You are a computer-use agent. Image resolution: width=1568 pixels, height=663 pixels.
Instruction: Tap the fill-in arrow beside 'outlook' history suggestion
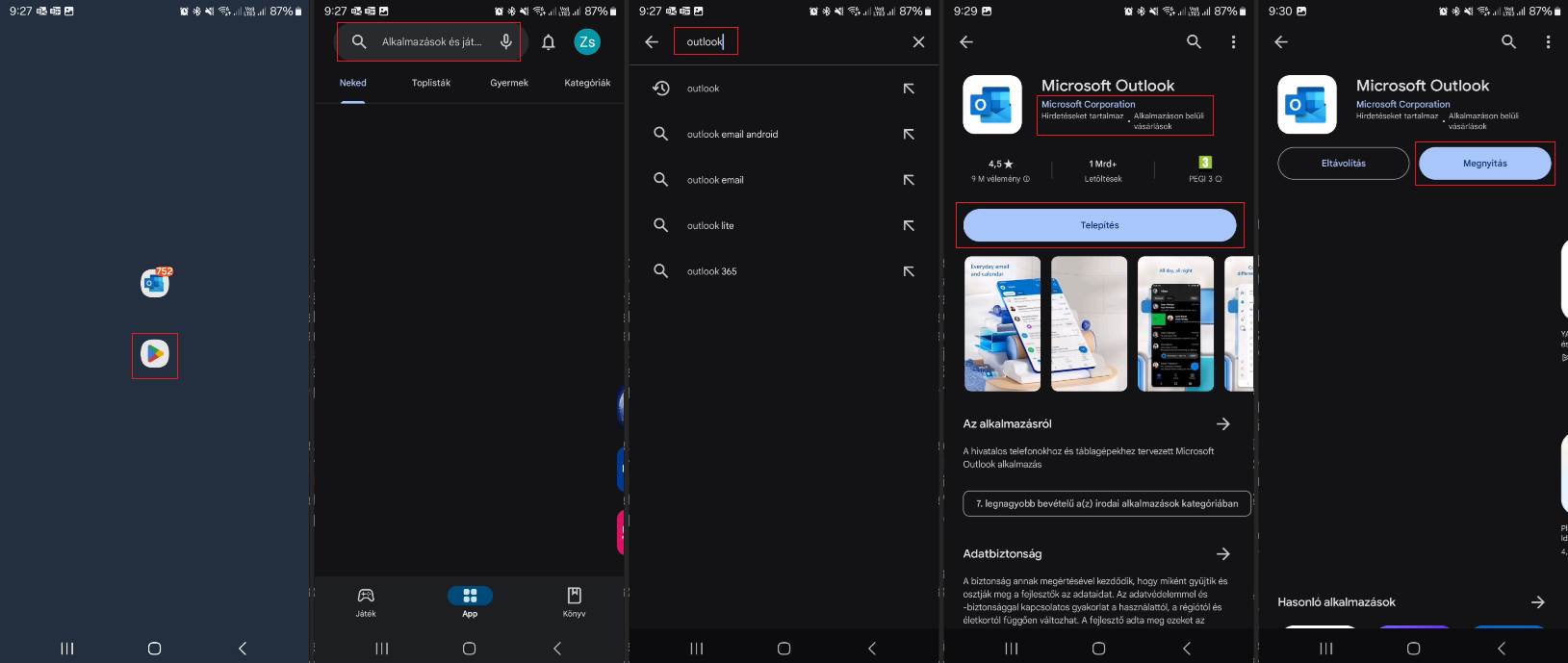tap(909, 89)
